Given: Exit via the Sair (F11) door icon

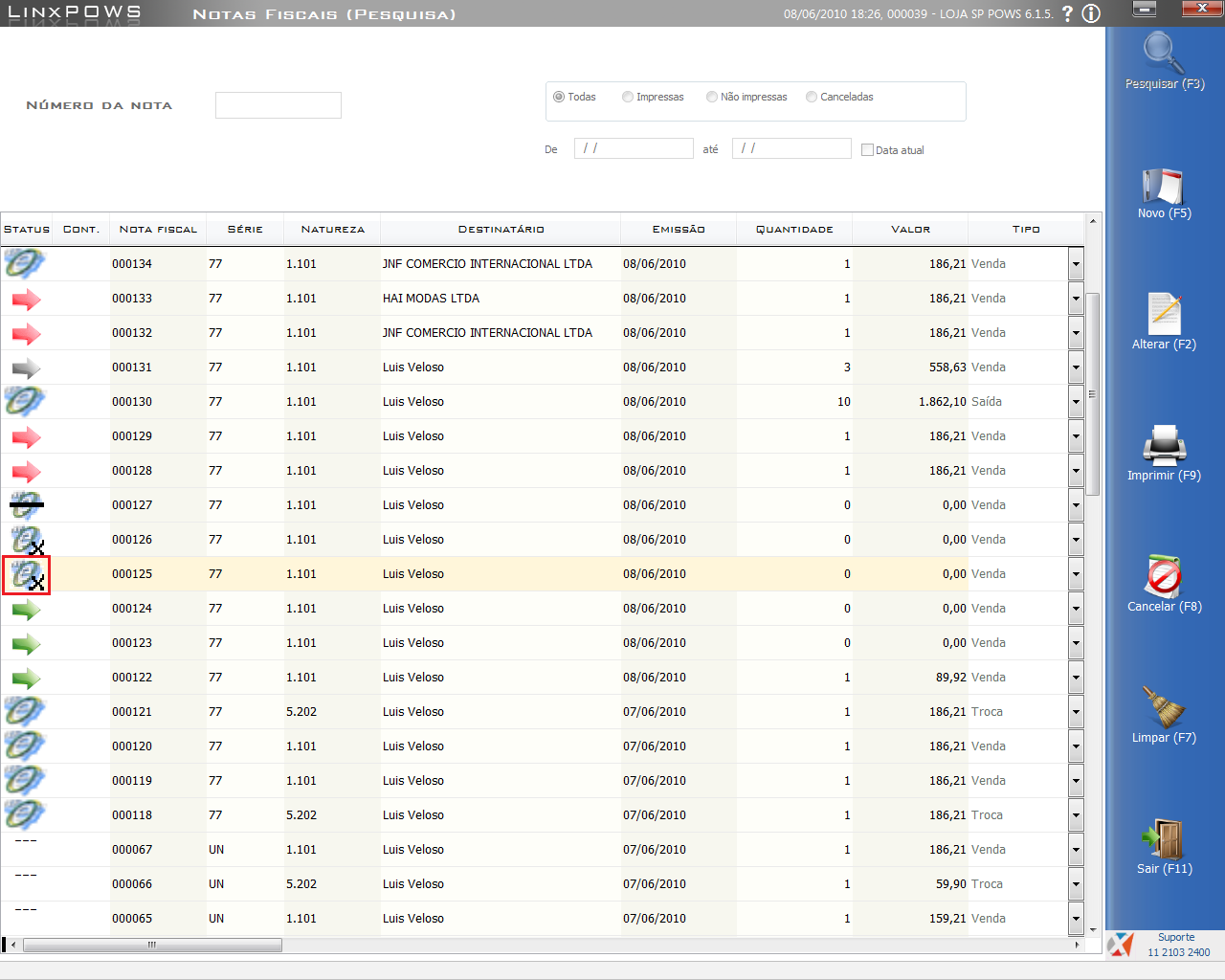Looking at the screenshot, I should [x=1164, y=839].
